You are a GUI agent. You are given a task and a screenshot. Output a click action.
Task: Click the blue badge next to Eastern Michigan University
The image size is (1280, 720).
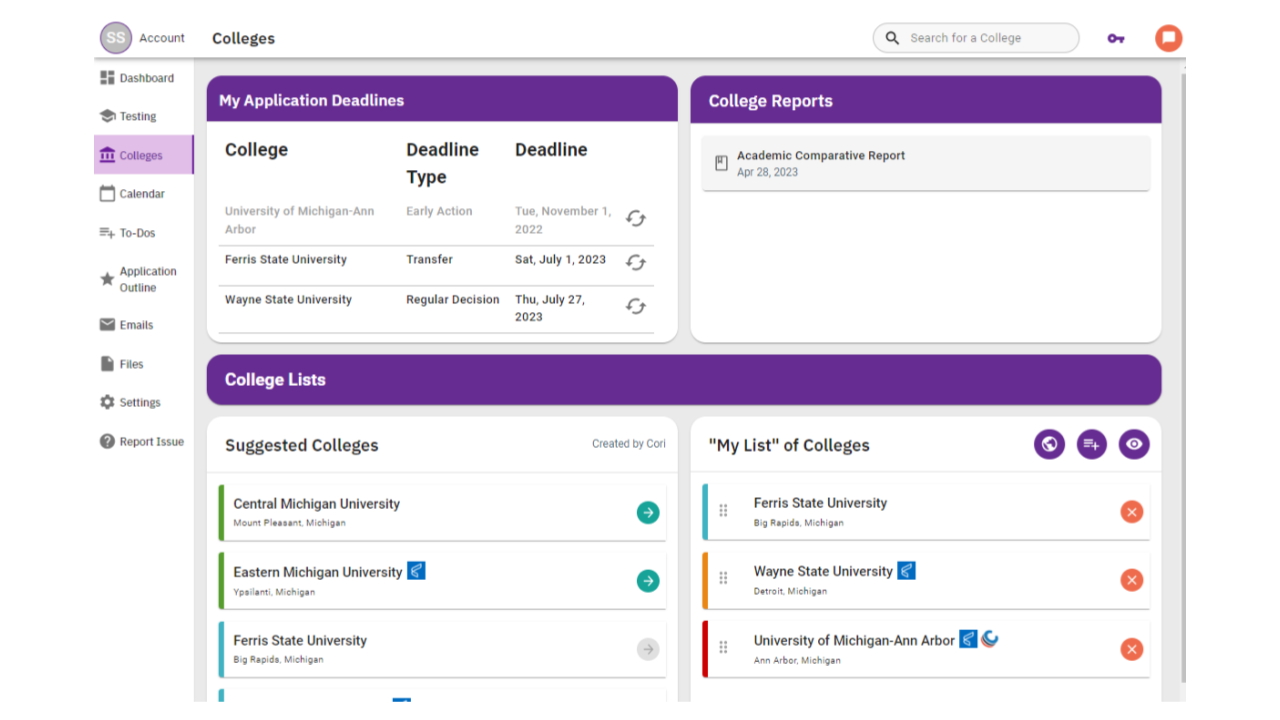416,571
